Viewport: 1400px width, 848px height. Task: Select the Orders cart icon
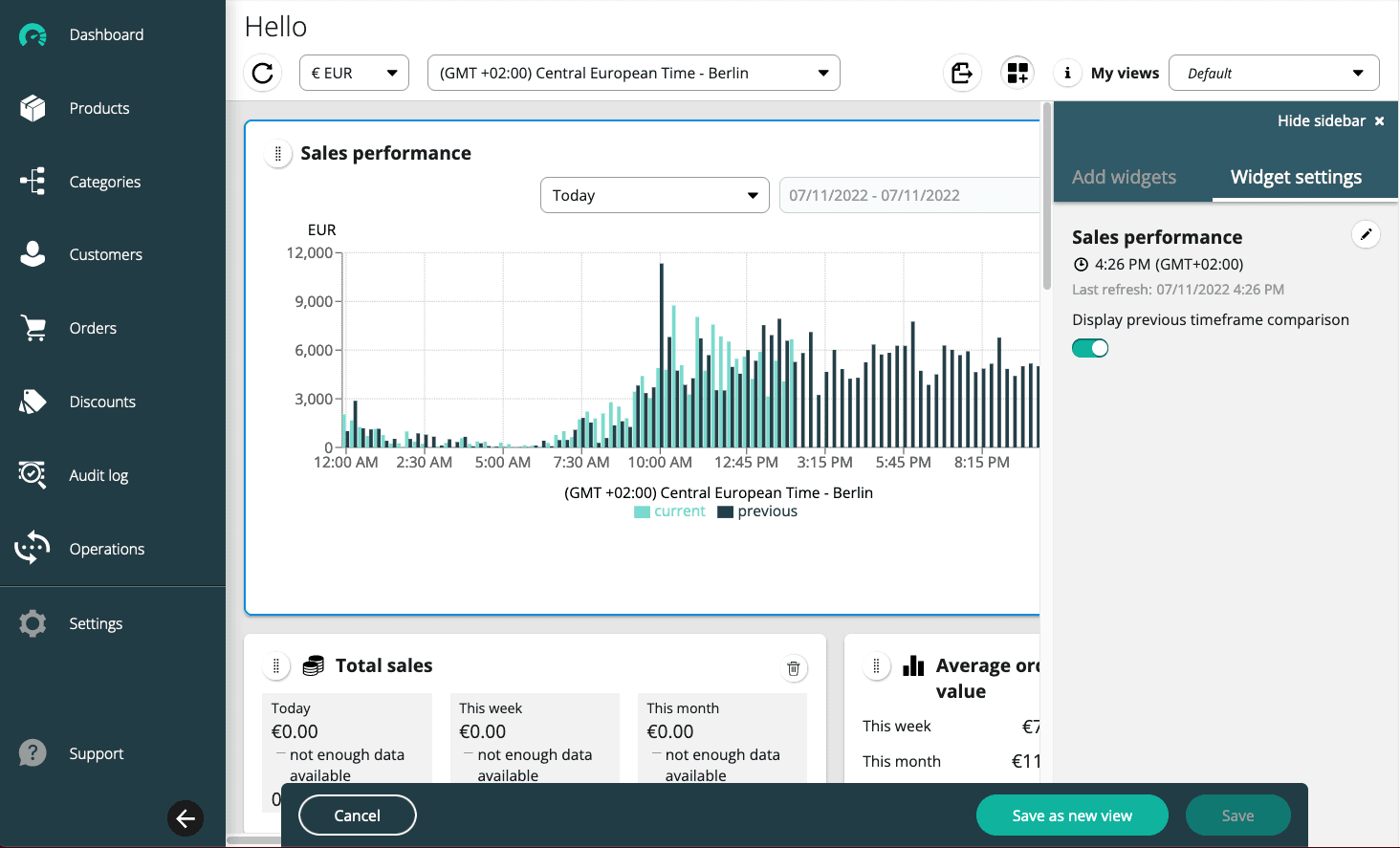[33, 327]
